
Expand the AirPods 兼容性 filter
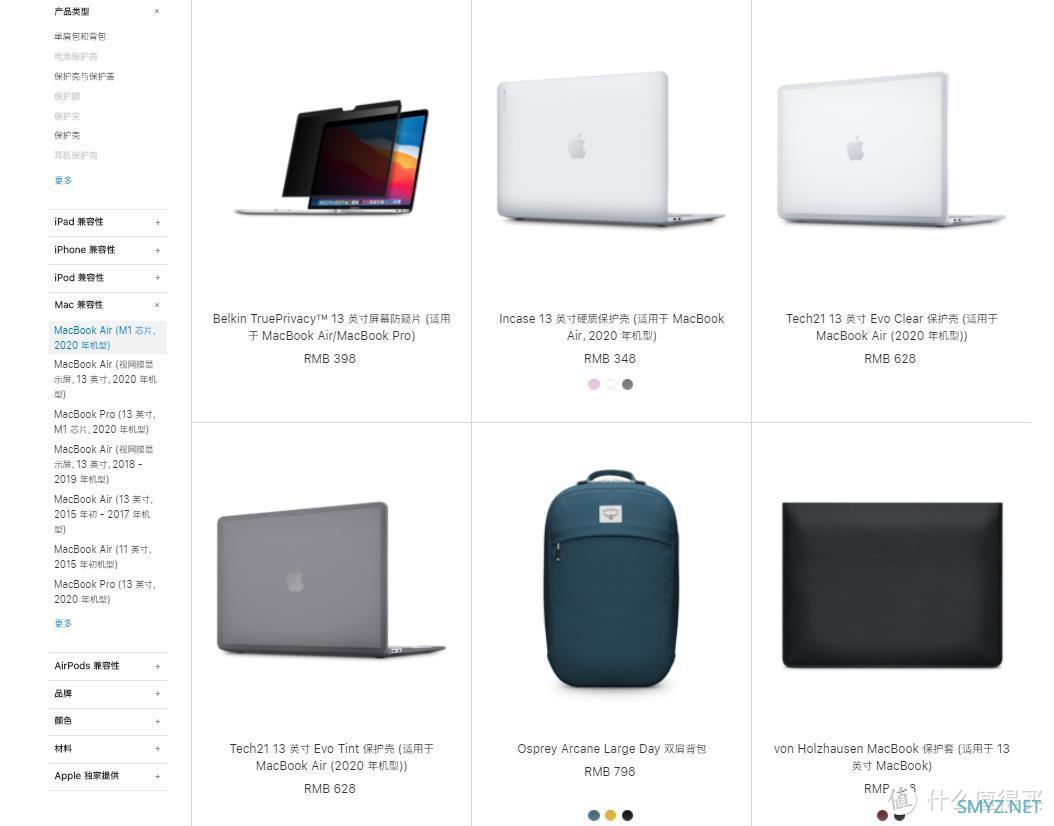coord(108,666)
